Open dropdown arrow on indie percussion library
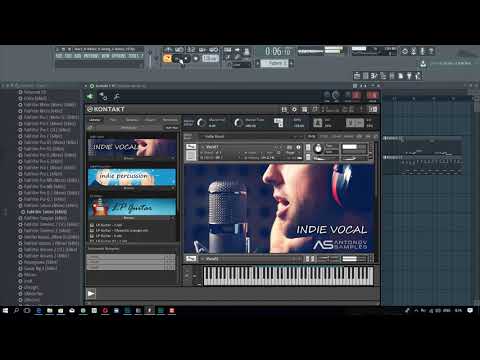480x360 pixels. pos(173,188)
